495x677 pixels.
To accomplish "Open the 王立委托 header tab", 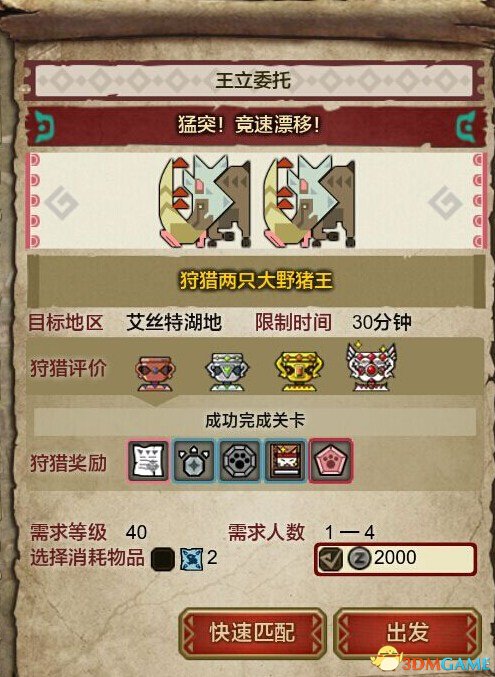I will coord(254,80).
